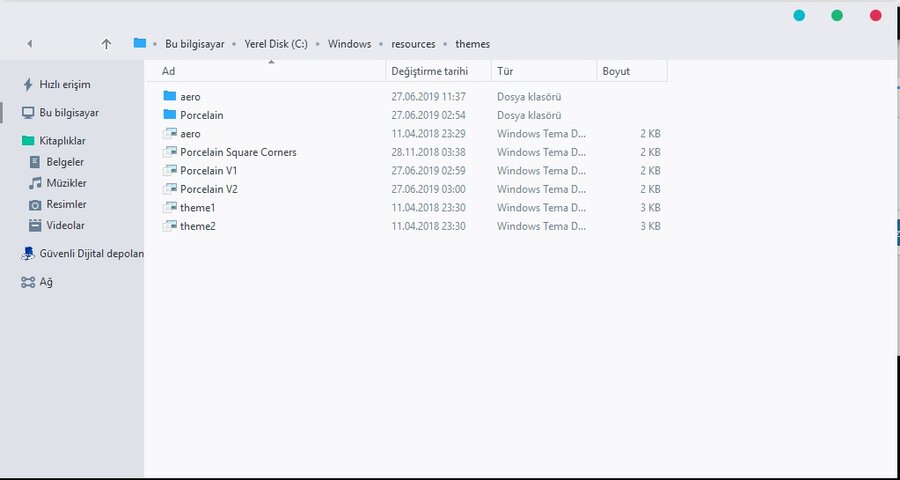900x480 pixels.
Task: Open Güvenli Dijital depolama item
Action: 91,253
